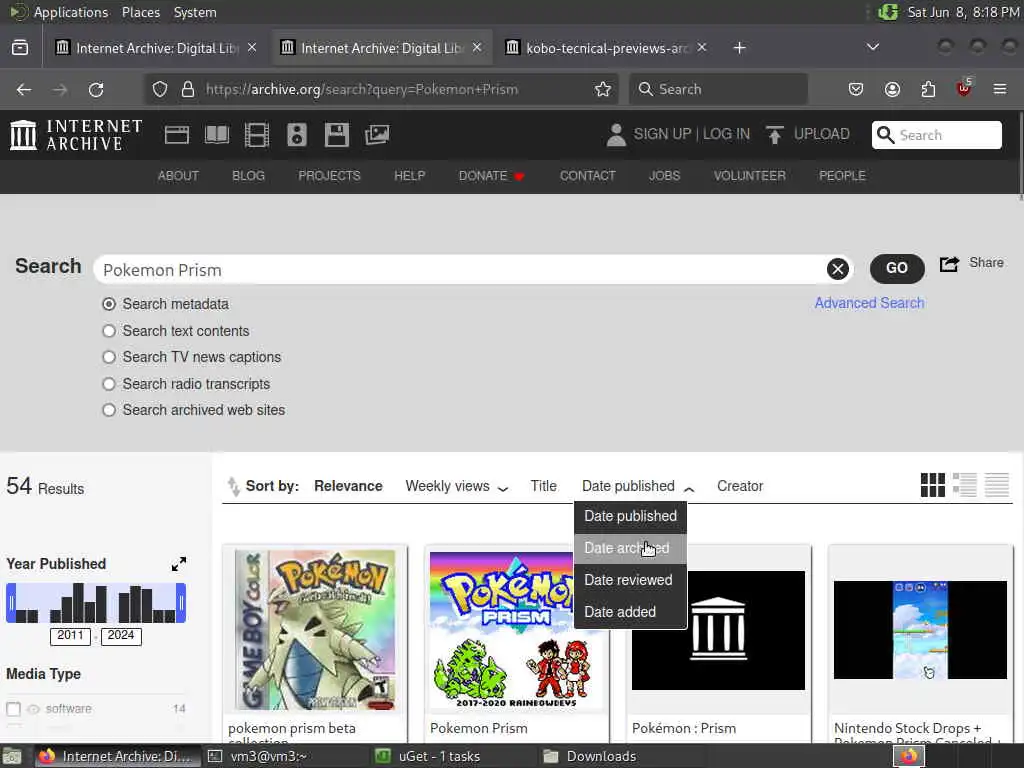The image size is (1024, 768).
Task: Click the Upload arrow icon
Action: click(x=775, y=135)
